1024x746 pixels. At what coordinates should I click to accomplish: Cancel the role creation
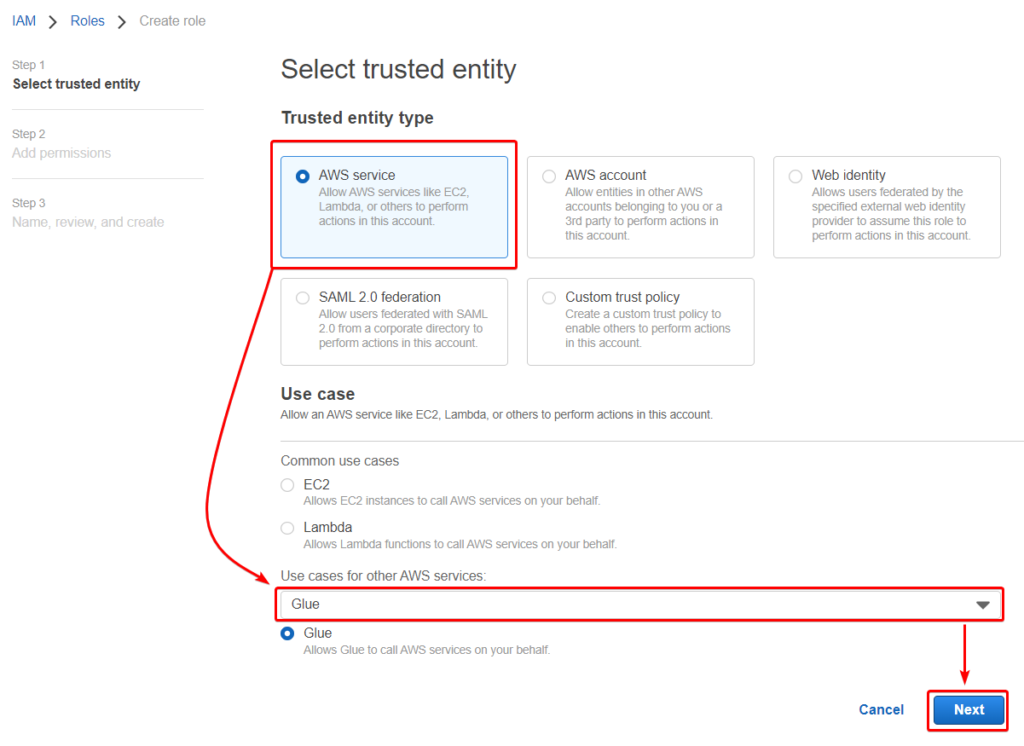click(881, 710)
